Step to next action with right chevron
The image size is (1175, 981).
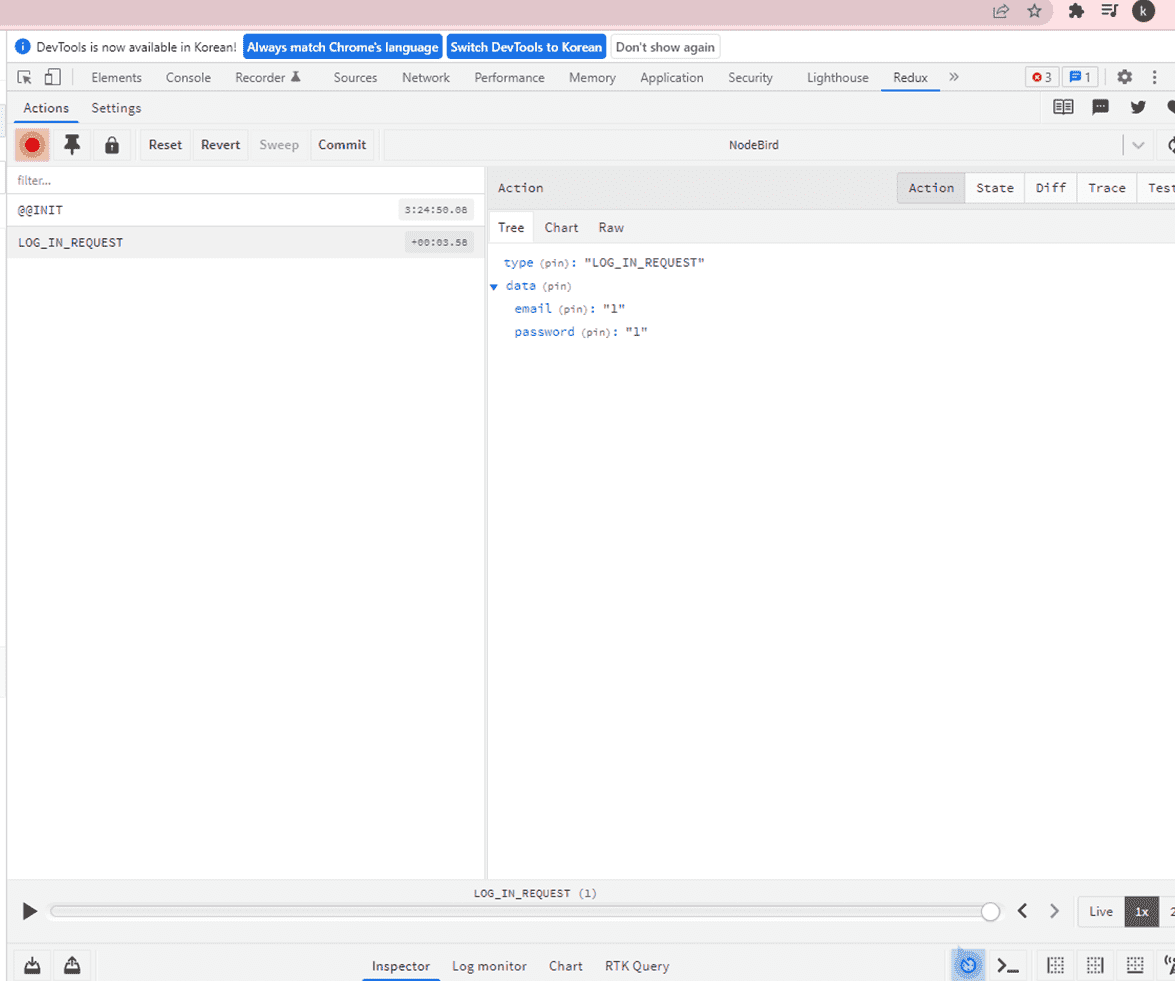1054,911
